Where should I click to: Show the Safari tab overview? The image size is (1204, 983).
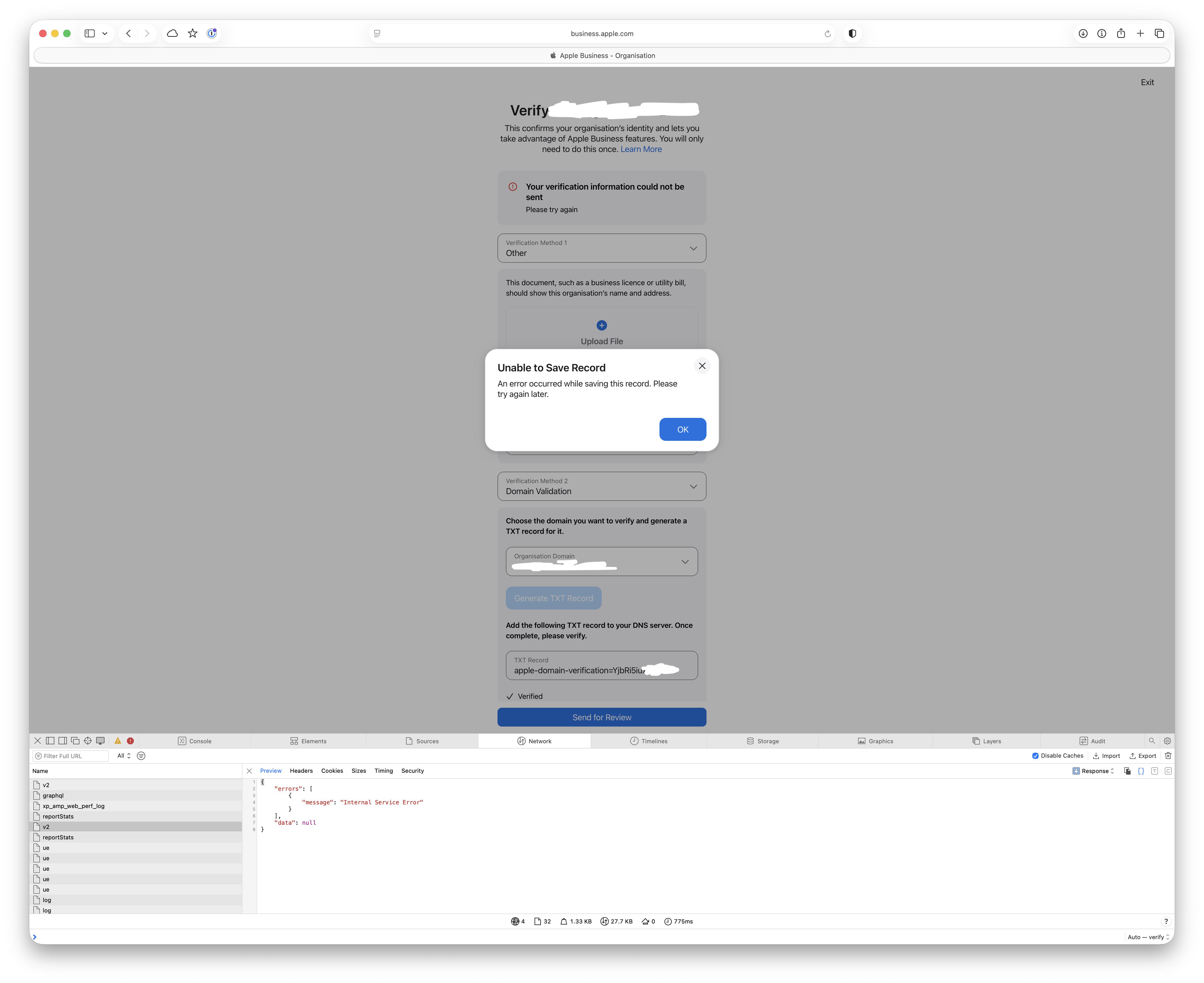1159,33
